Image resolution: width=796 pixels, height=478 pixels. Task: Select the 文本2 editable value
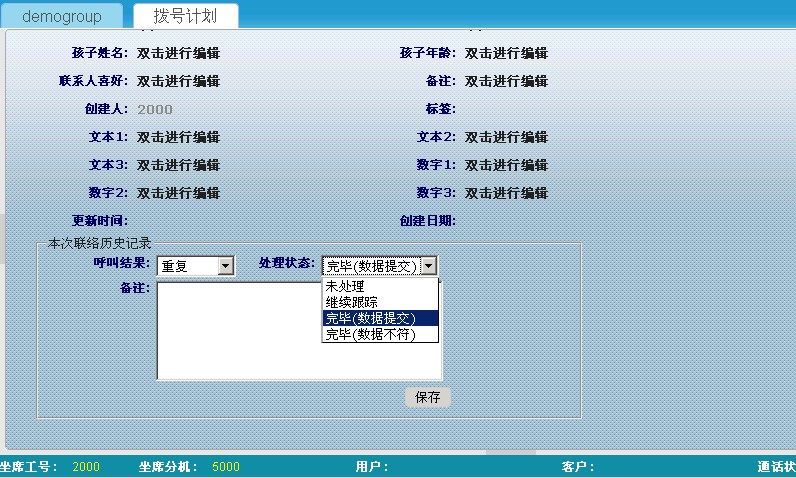(x=506, y=137)
